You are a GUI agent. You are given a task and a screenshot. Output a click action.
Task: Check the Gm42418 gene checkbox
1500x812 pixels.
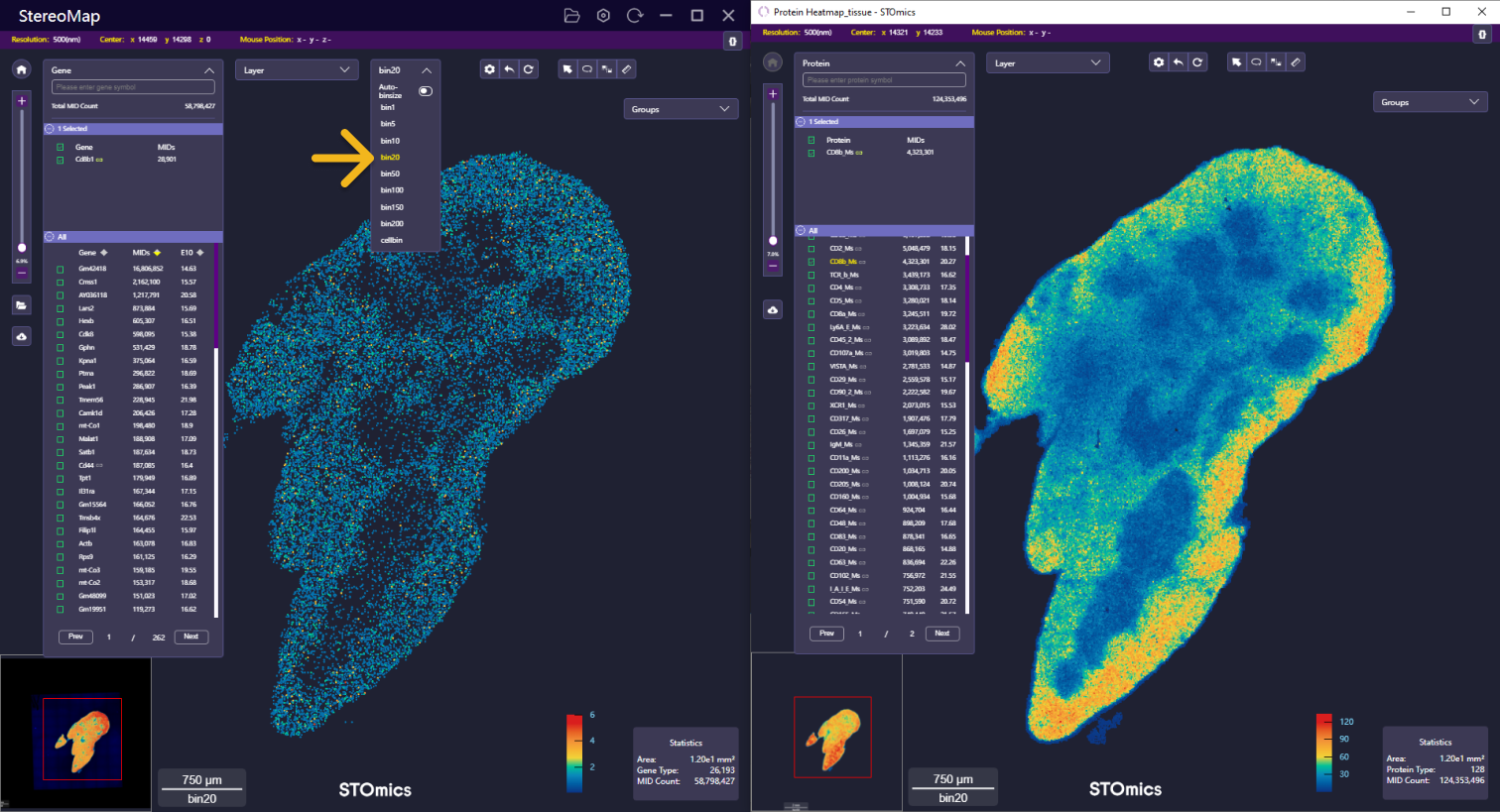click(61, 269)
